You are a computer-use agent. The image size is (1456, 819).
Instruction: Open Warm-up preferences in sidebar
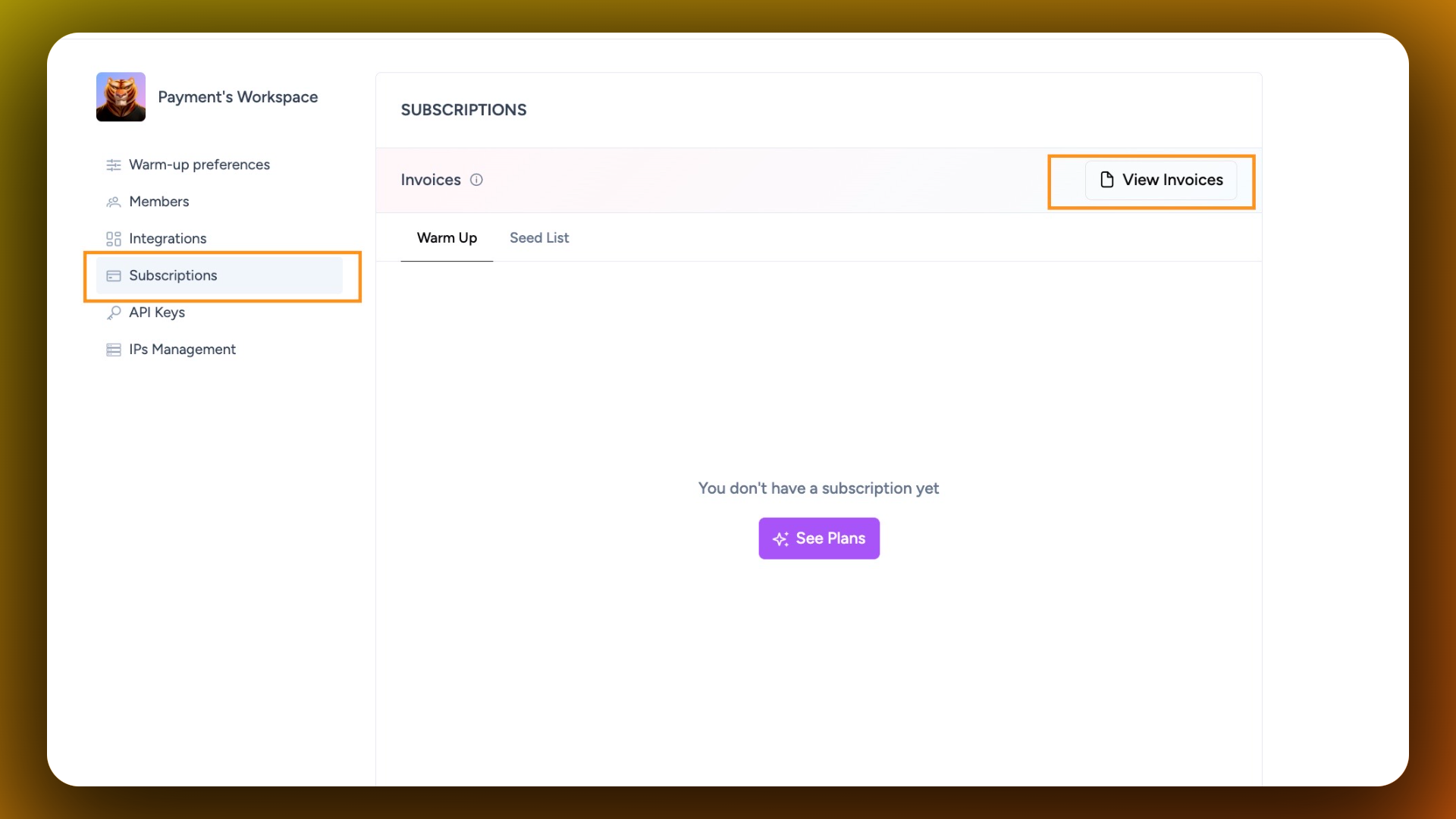199,165
